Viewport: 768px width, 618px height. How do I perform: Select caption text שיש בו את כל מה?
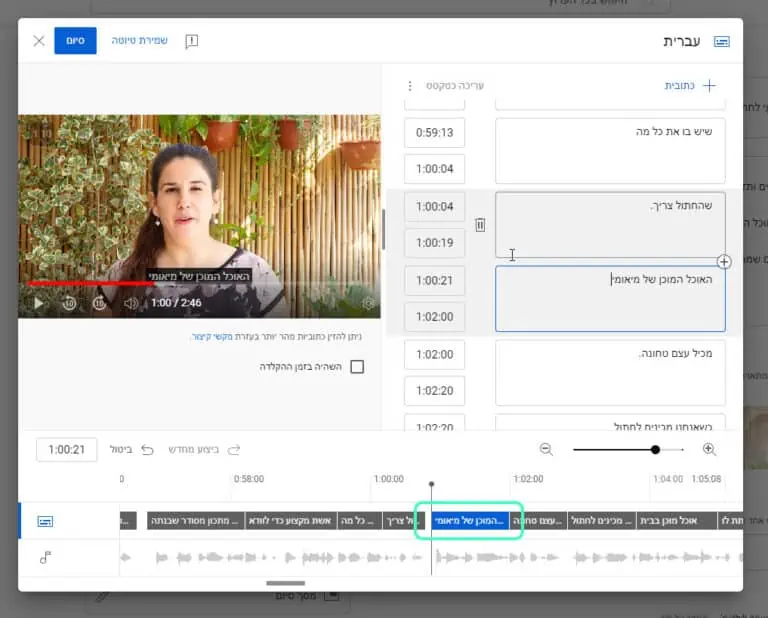[x=610, y=151]
